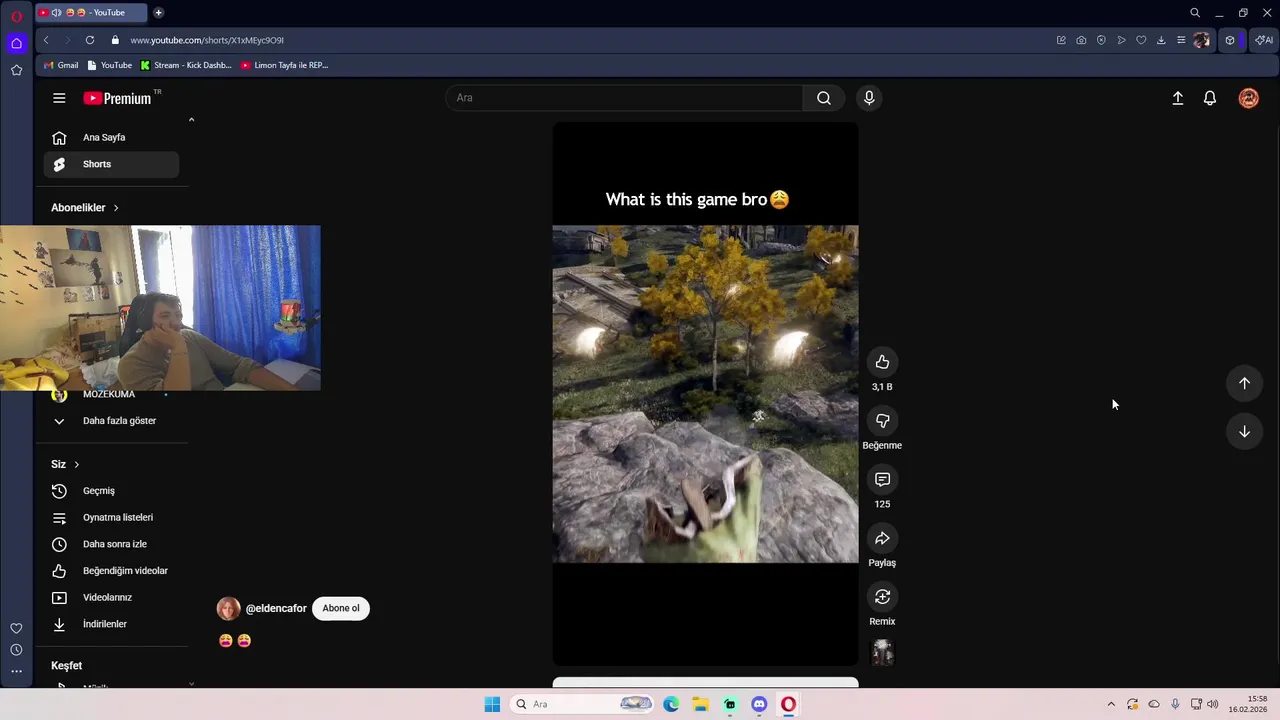Select the YouTube browser tab

tap(91, 13)
